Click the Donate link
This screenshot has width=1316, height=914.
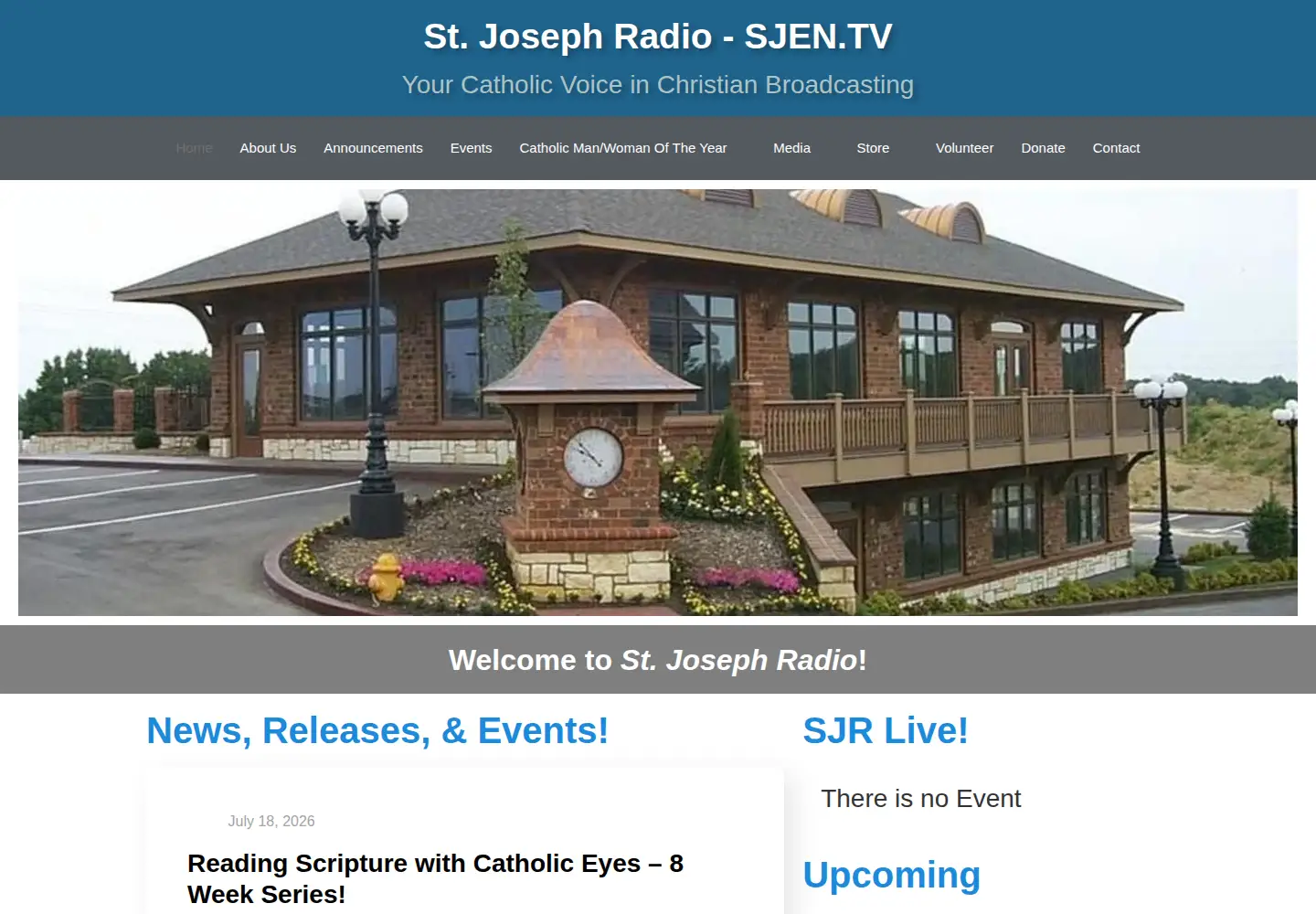pyautogui.click(x=1043, y=148)
